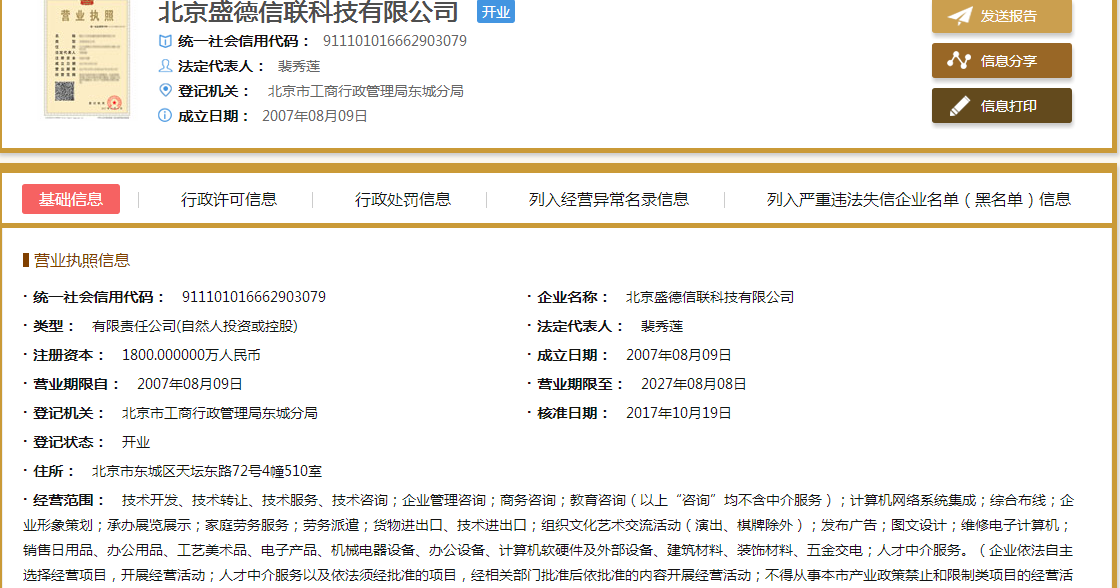
Task: Click the 企业名称 value in license details
Action: click(710, 297)
